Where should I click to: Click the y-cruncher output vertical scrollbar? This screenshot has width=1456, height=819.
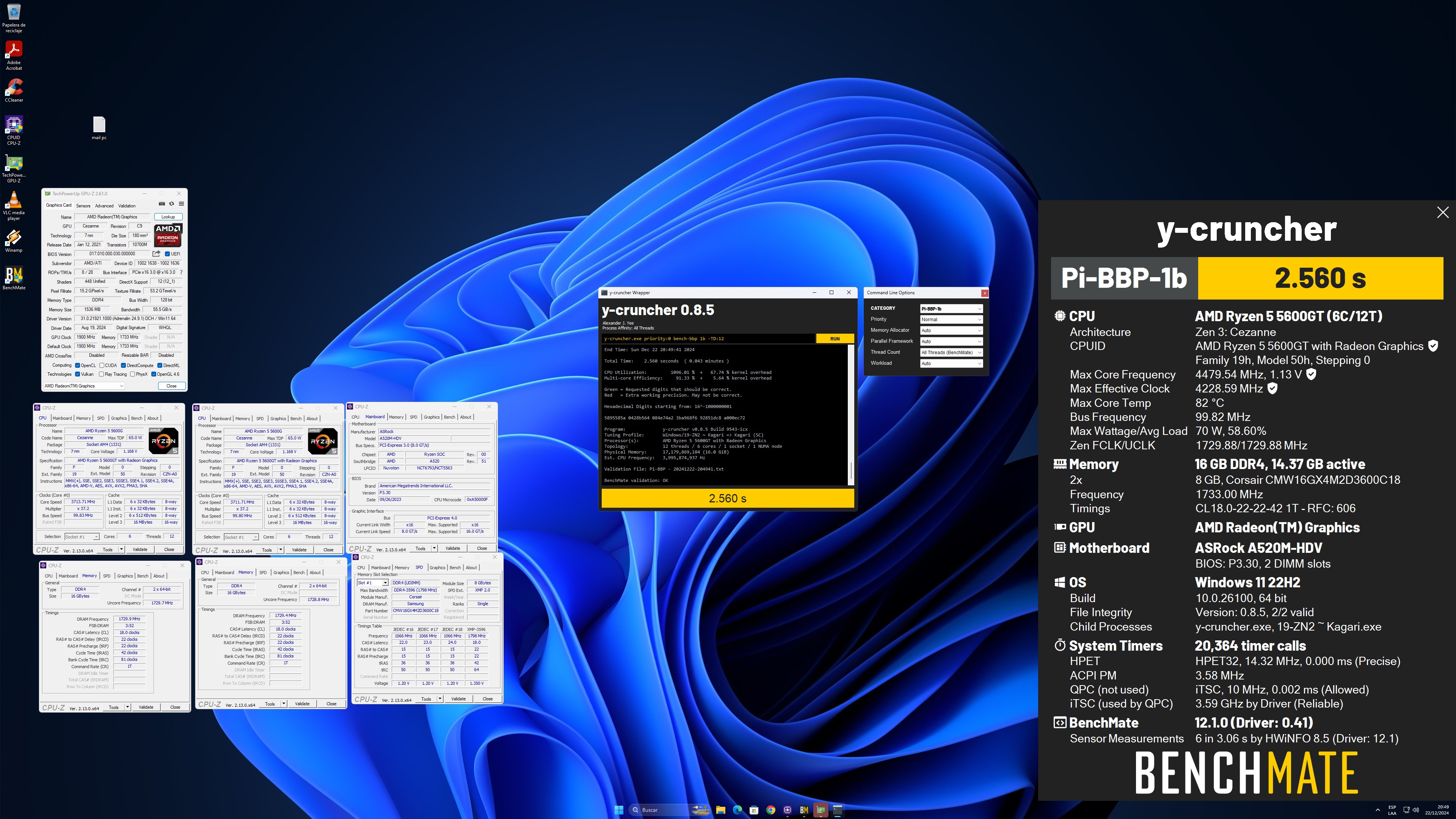click(850, 415)
